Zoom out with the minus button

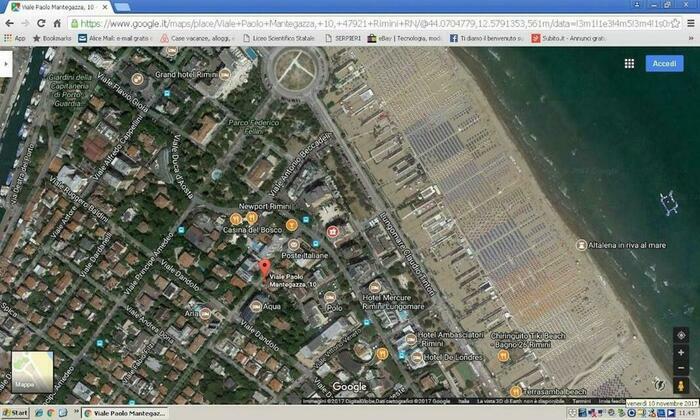coord(681,368)
